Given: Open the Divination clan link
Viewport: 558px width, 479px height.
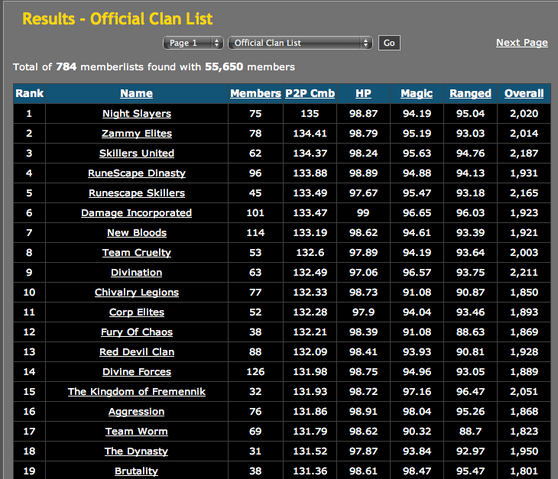Looking at the screenshot, I should point(137,273).
